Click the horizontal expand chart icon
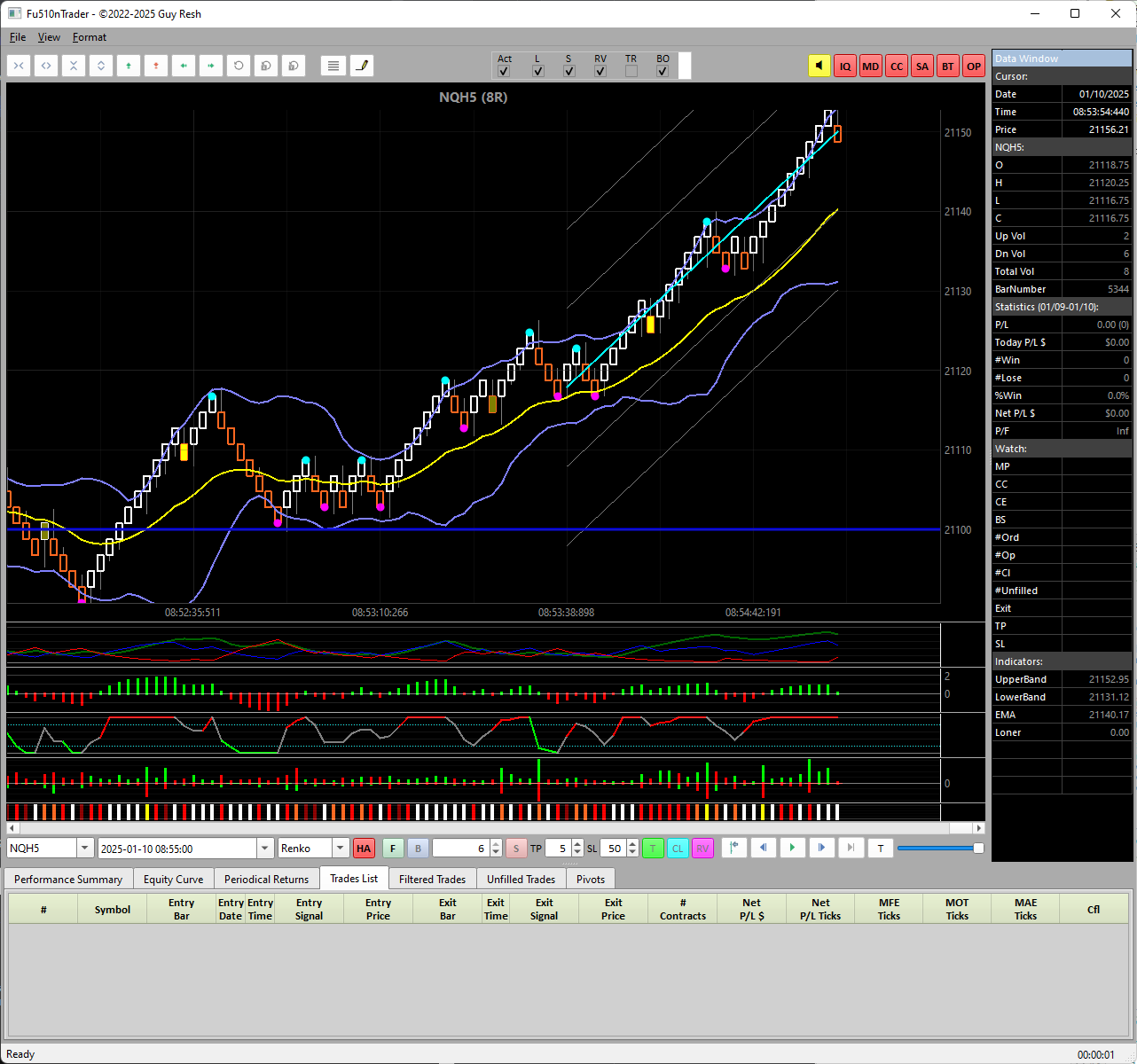Screen dimensions: 1137x1064 pyautogui.click(x=46, y=66)
